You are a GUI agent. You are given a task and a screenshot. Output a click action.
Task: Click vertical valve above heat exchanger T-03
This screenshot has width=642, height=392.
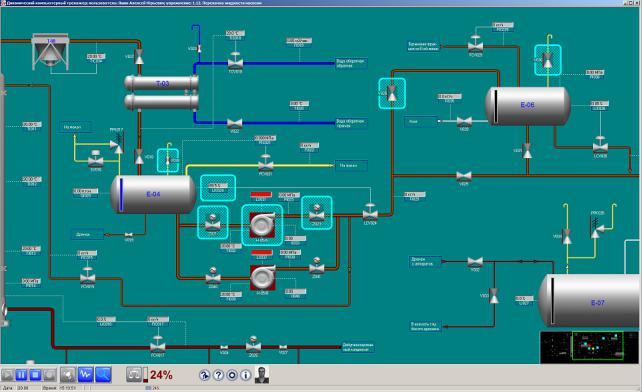pos(139,57)
